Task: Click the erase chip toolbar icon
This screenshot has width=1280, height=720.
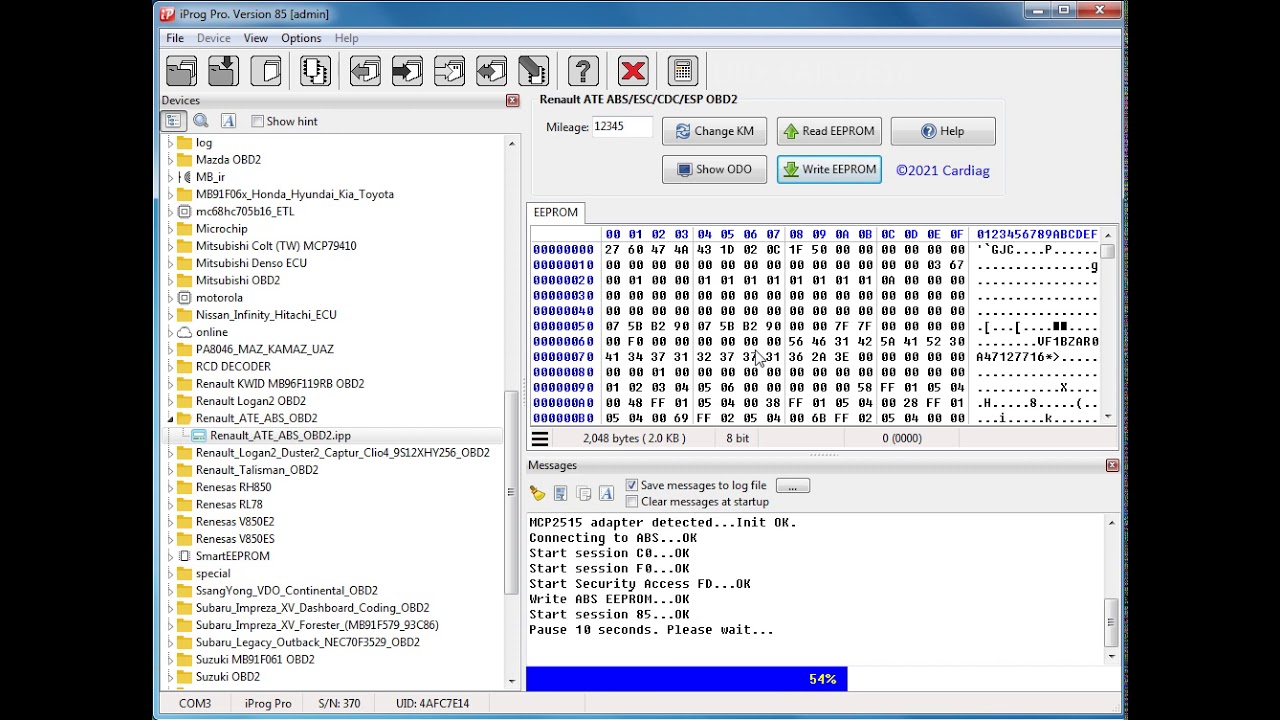Action: point(533,70)
